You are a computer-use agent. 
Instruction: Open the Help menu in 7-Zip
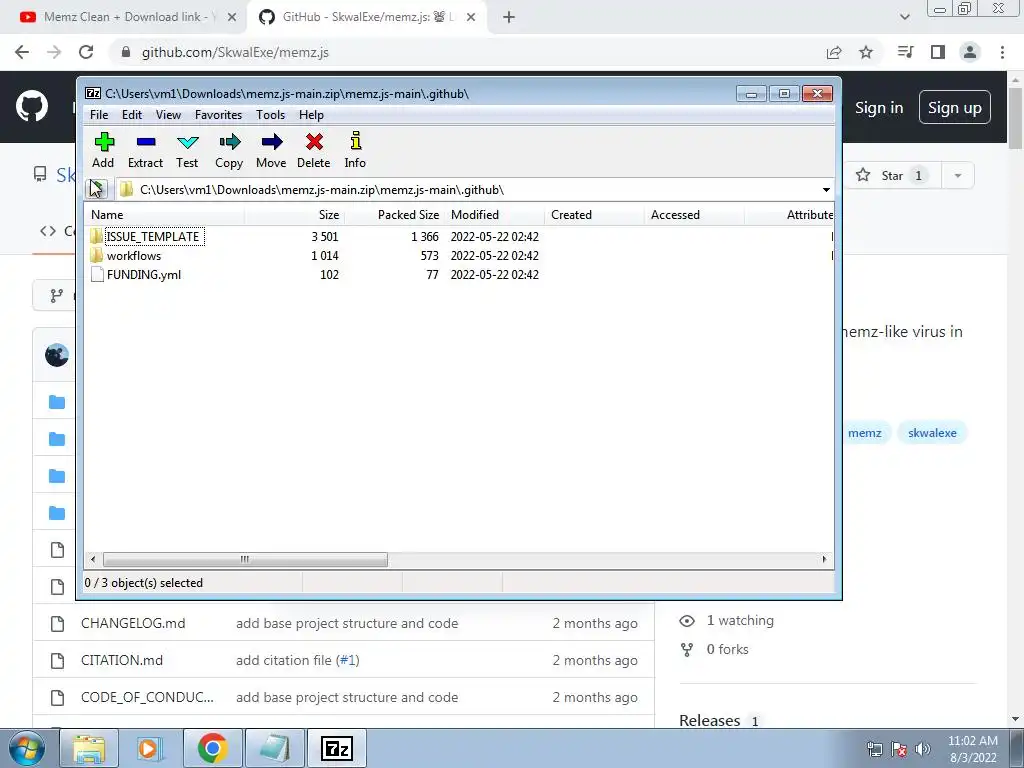pyautogui.click(x=312, y=115)
